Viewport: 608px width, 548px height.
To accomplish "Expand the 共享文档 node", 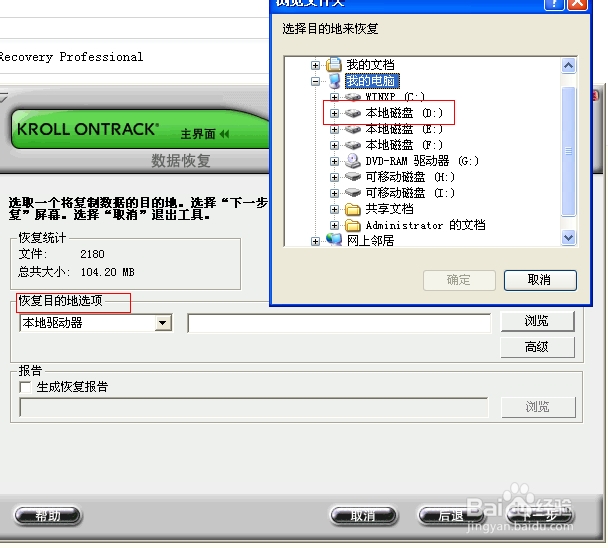I will click(x=334, y=209).
